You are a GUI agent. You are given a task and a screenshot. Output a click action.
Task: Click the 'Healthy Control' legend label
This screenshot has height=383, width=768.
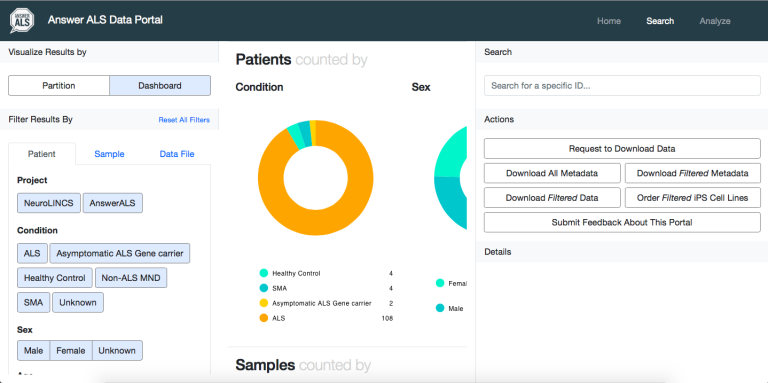[x=296, y=273]
